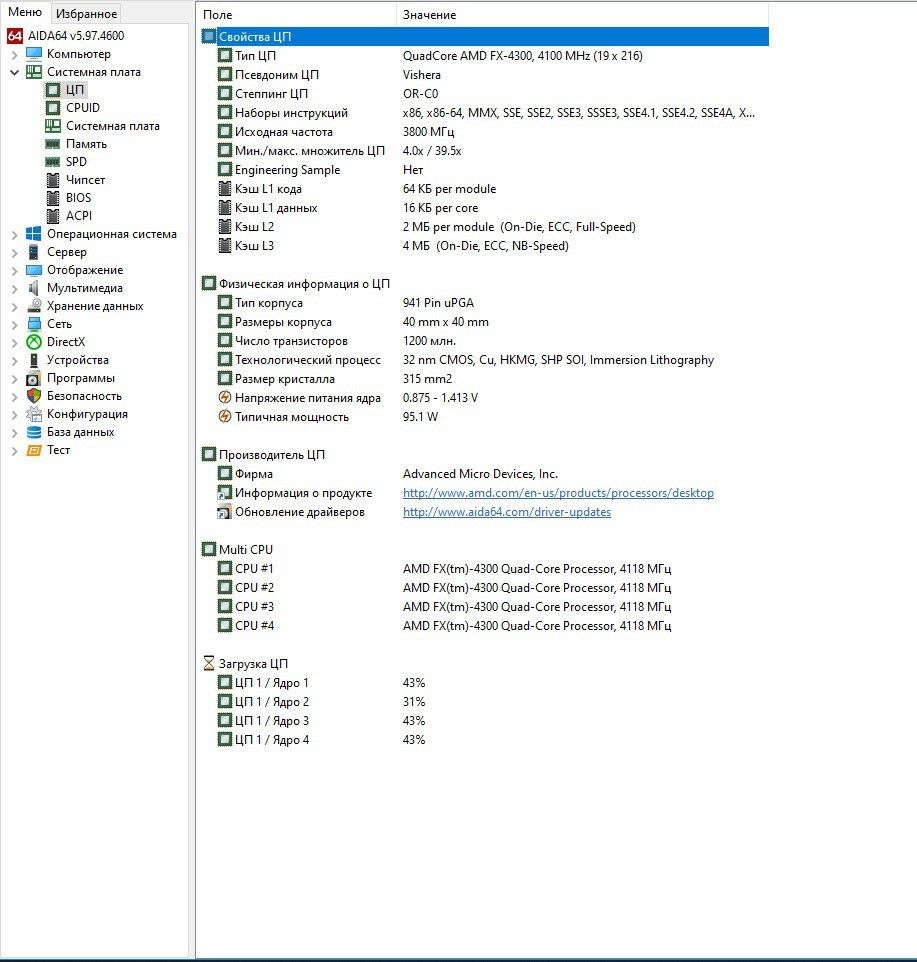Image resolution: width=917 pixels, height=962 pixels.
Task: Select the ЦП 1 / Ядро 2 row
Action: (x=485, y=702)
